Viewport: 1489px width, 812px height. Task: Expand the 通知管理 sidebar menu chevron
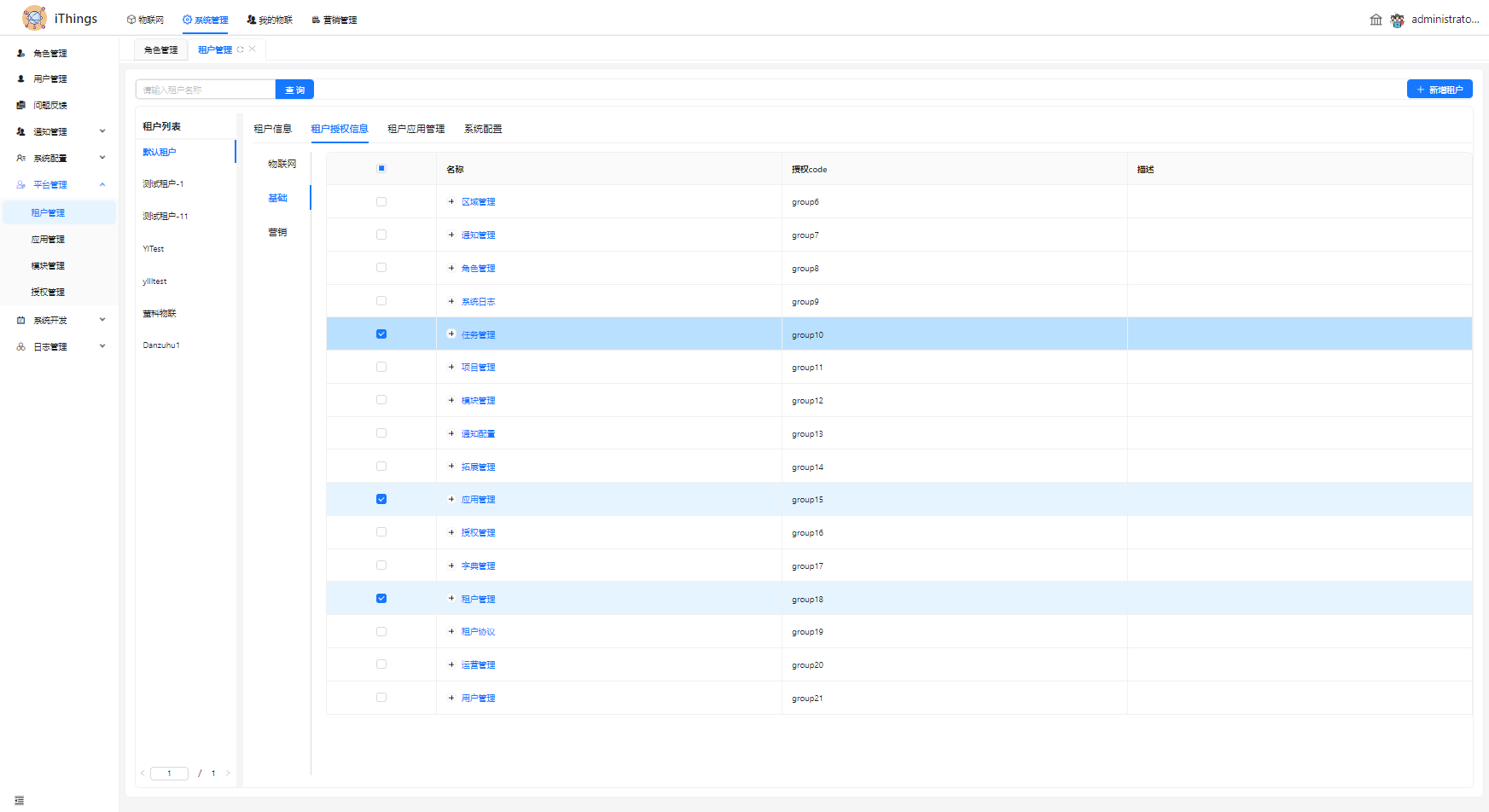102,131
